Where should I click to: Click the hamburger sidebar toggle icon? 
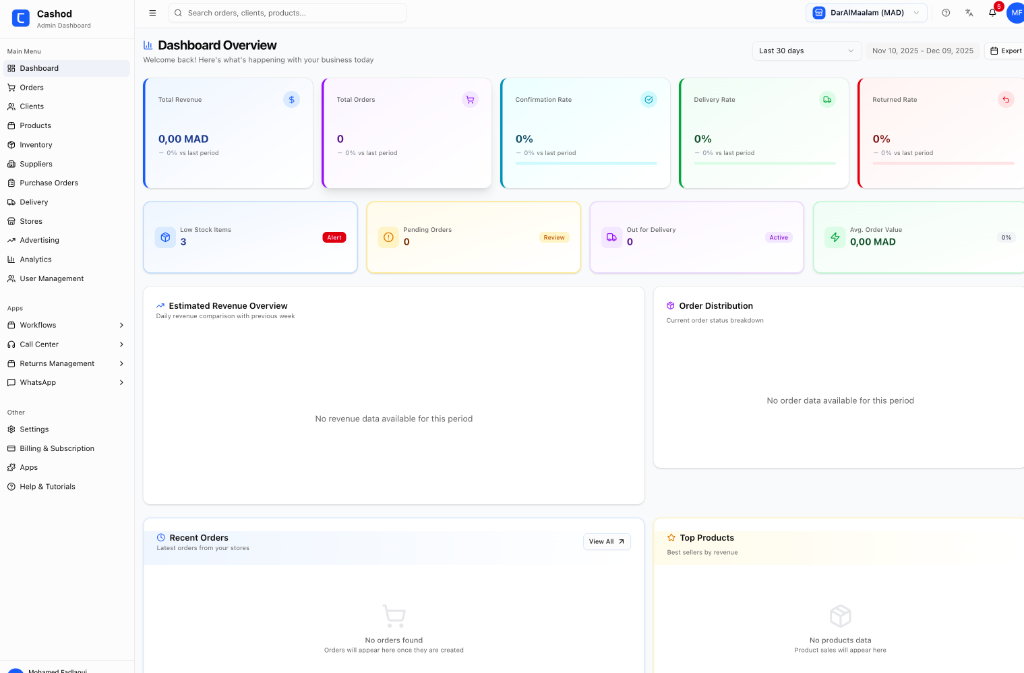[152, 13]
